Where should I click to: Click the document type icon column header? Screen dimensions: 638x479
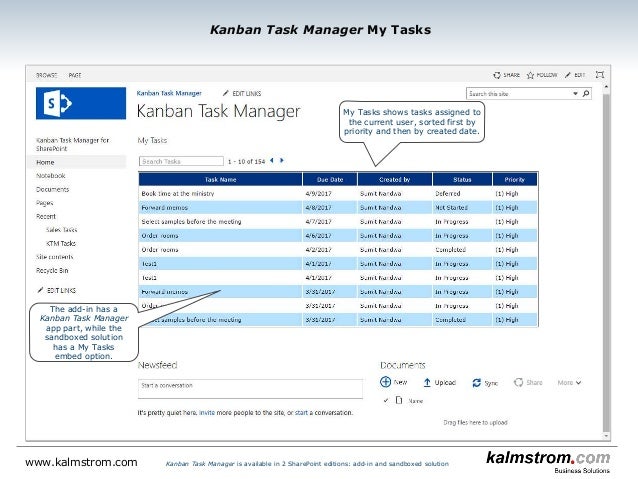[x=399, y=400]
